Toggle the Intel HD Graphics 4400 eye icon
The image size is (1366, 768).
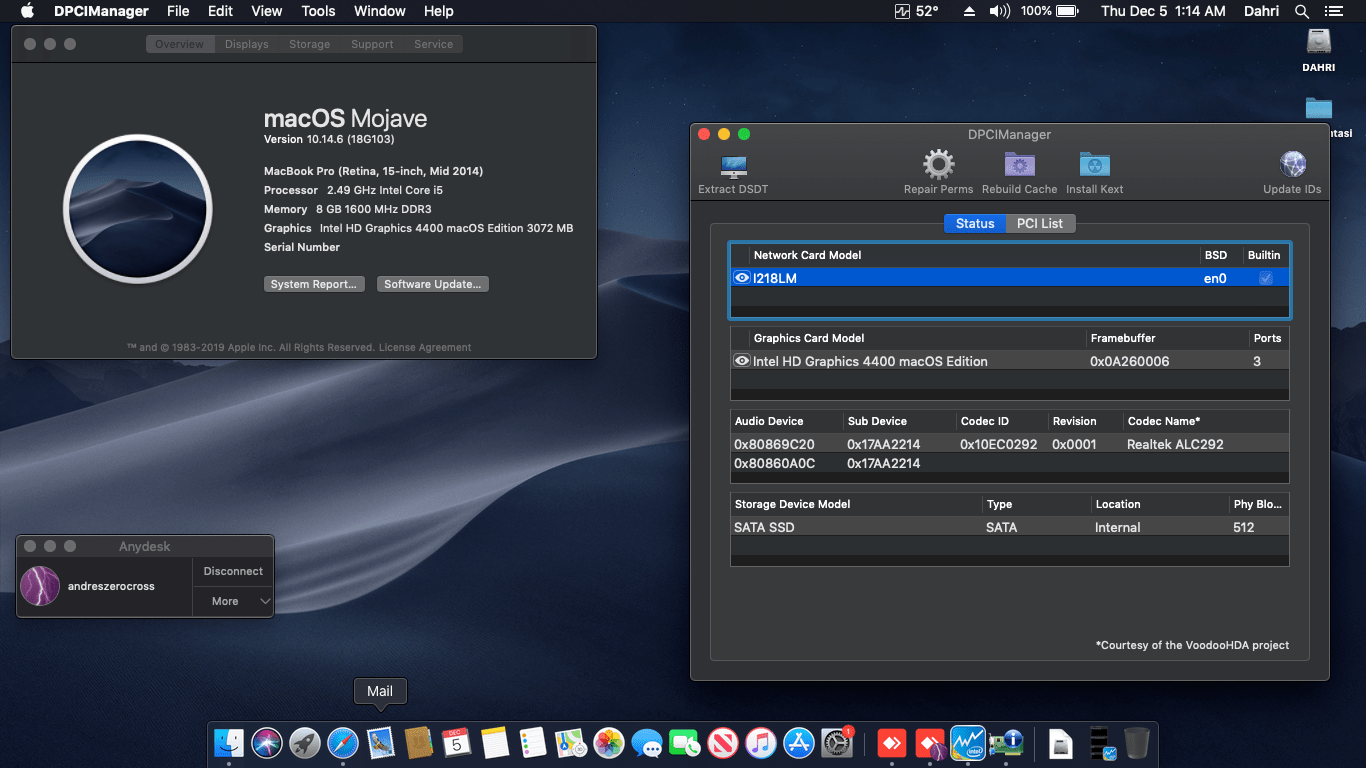click(x=741, y=361)
